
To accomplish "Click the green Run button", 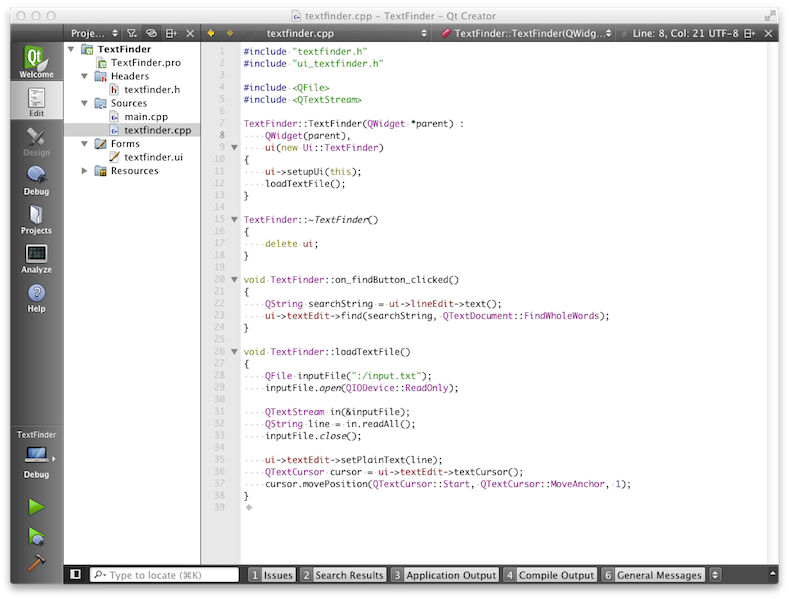I will tap(36, 507).
